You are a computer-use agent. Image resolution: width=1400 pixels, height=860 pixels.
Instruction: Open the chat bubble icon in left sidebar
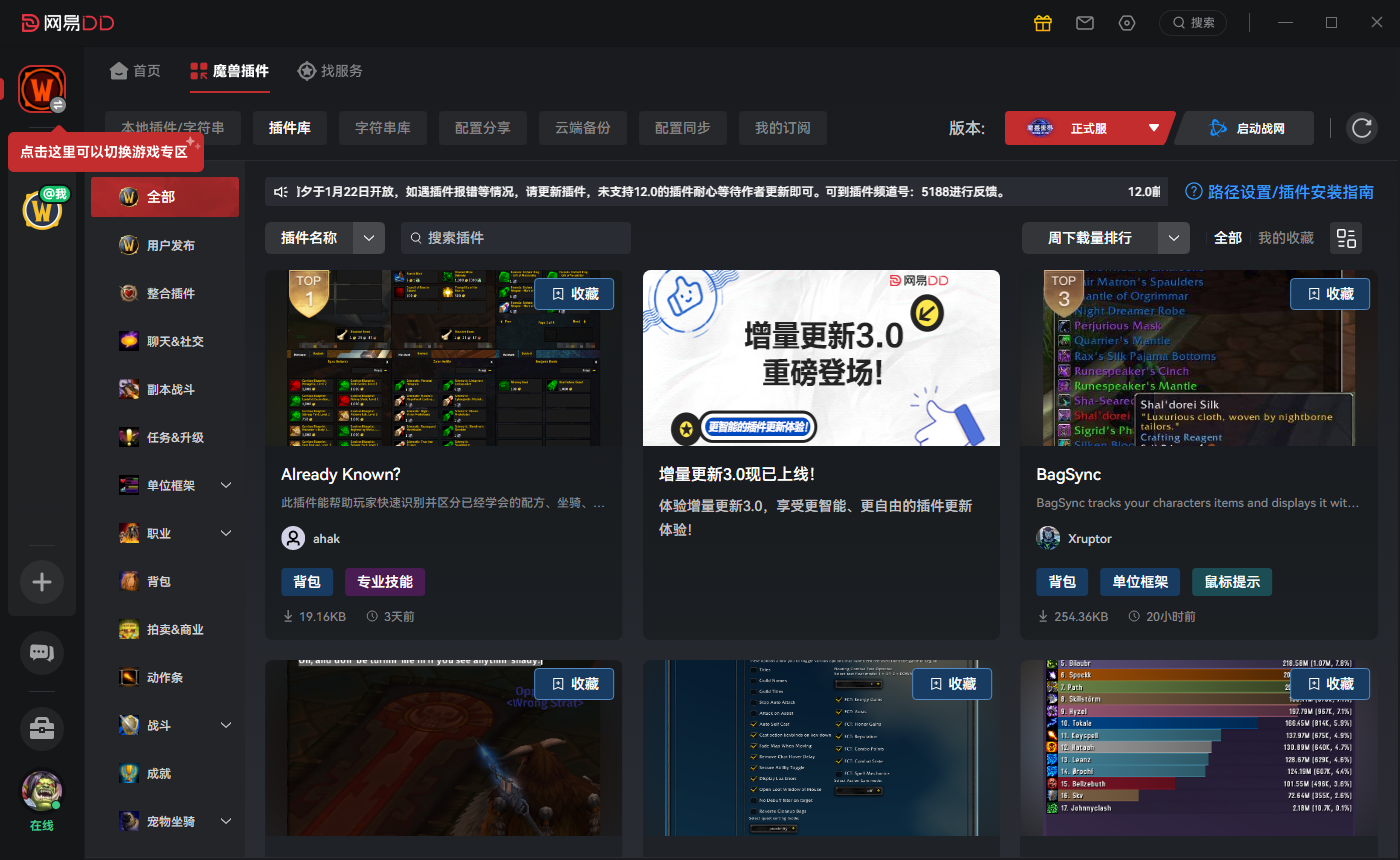point(41,652)
